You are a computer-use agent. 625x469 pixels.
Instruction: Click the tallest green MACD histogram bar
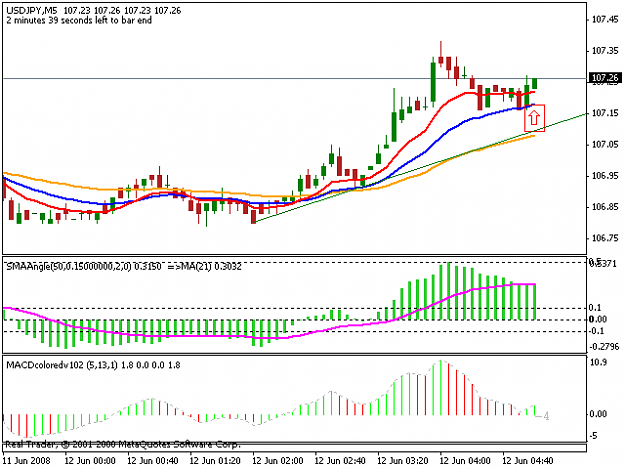tap(440, 388)
